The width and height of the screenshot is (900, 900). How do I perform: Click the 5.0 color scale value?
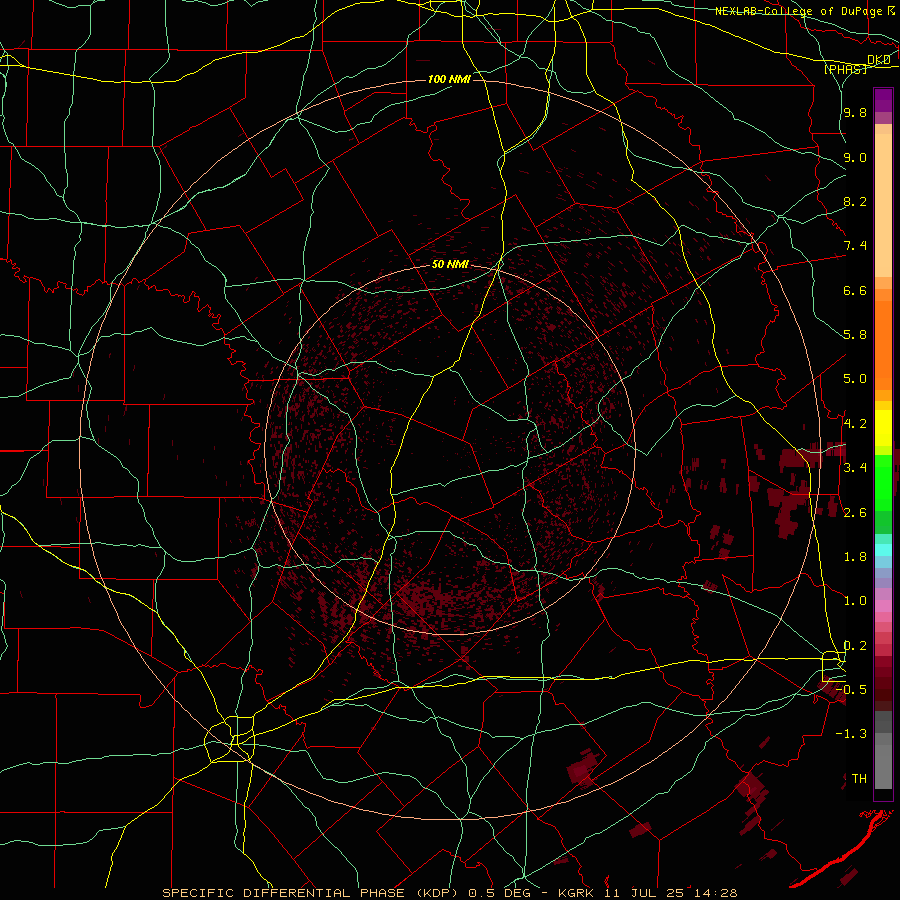pyautogui.click(x=855, y=379)
